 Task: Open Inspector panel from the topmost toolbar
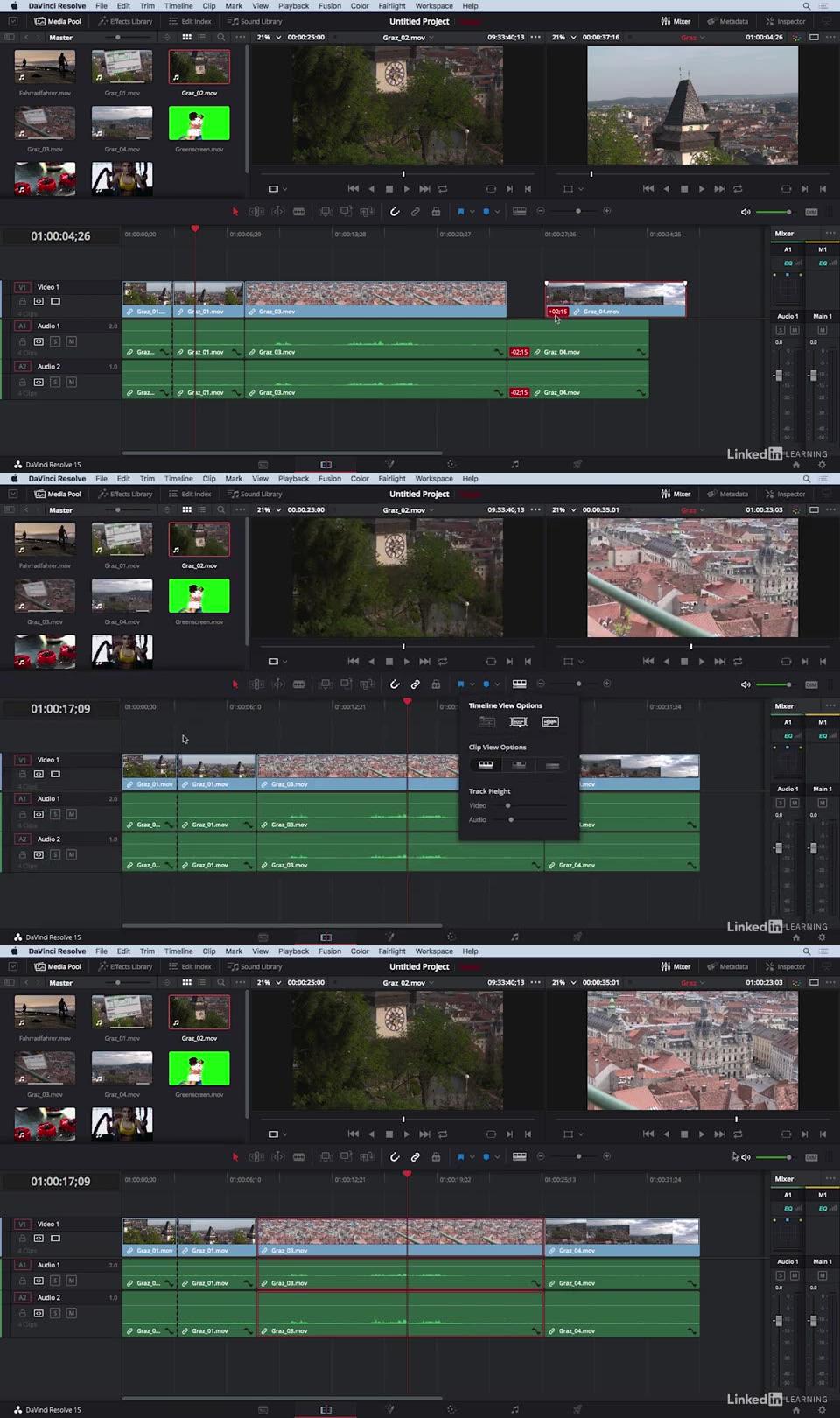[785, 21]
